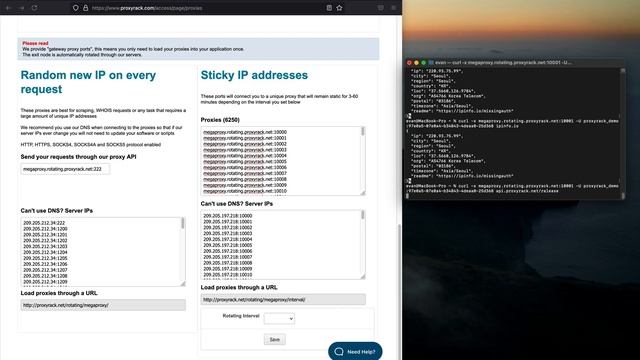Toggle reader view icon in address bar
The height and width of the screenshot is (360, 640).
[329, 8]
